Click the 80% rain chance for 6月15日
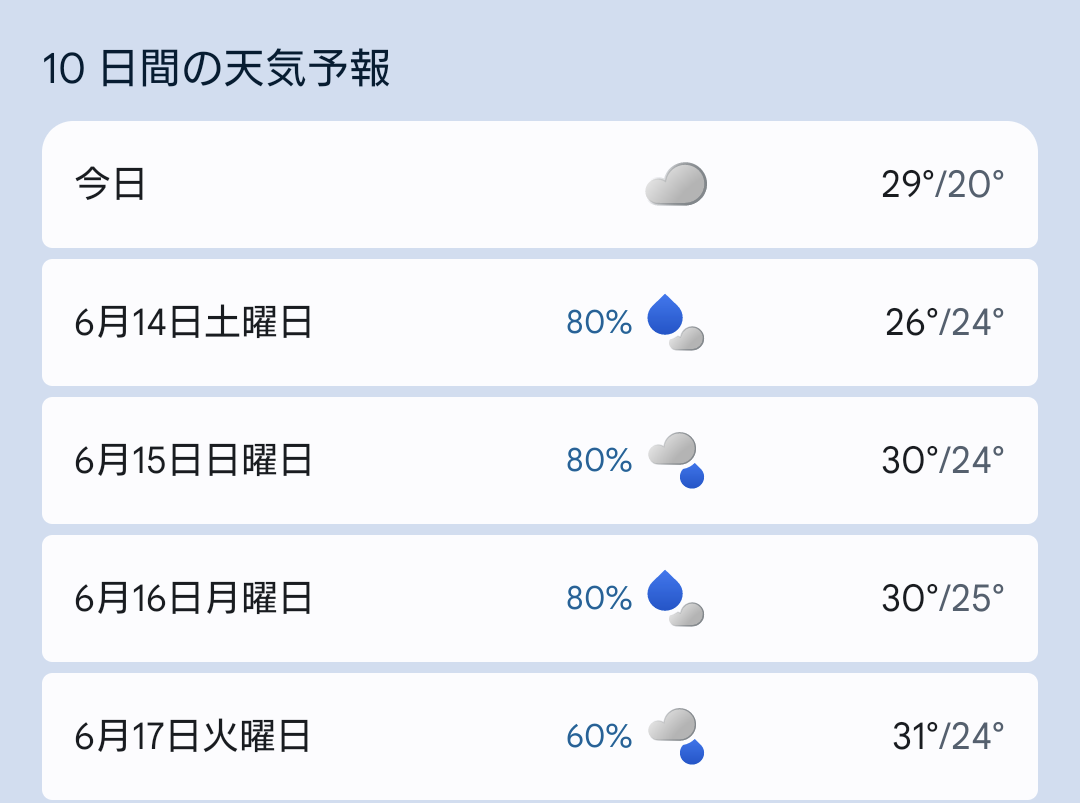Viewport: 1080px width, 803px height. click(599, 461)
